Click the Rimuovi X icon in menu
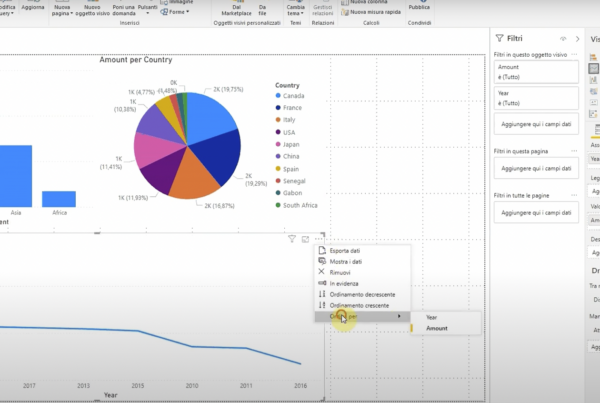Image resolution: width=600 pixels, height=403 pixels. (x=321, y=272)
